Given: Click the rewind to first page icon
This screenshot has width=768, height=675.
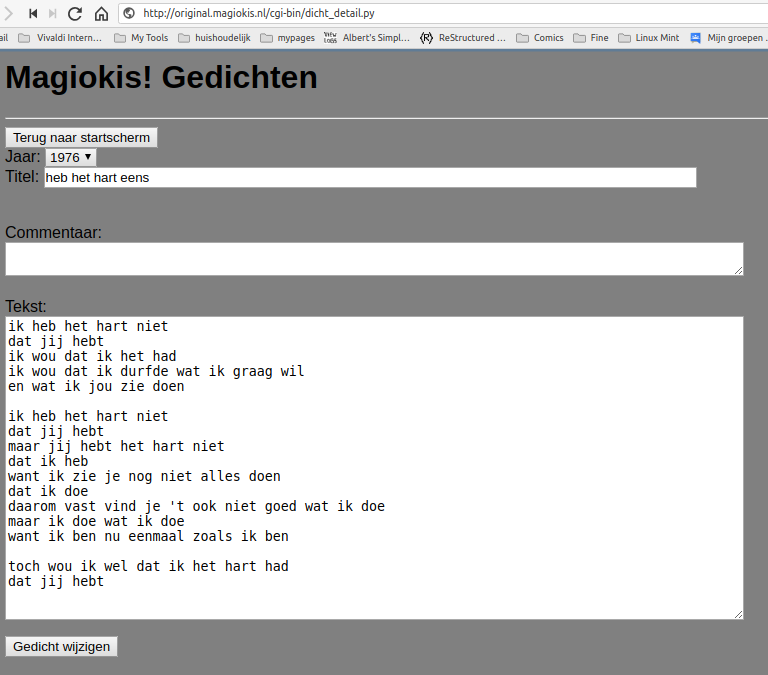Looking at the screenshot, I should (x=33, y=14).
